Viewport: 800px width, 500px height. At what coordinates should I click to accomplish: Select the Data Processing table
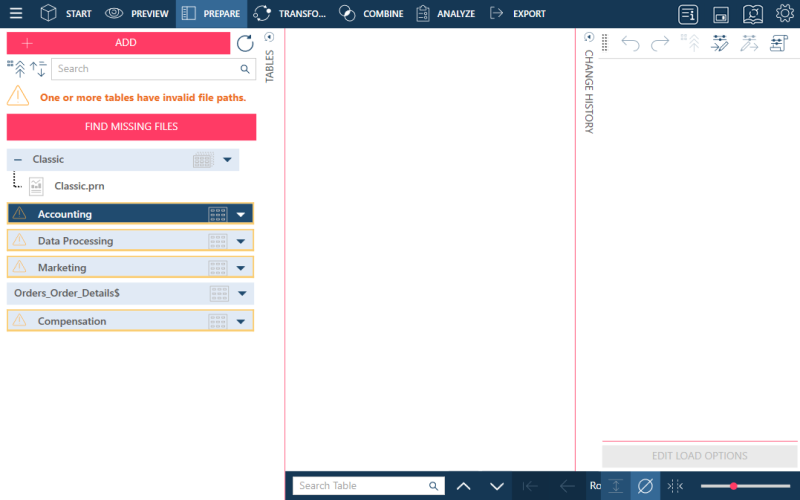coord(130,241)
